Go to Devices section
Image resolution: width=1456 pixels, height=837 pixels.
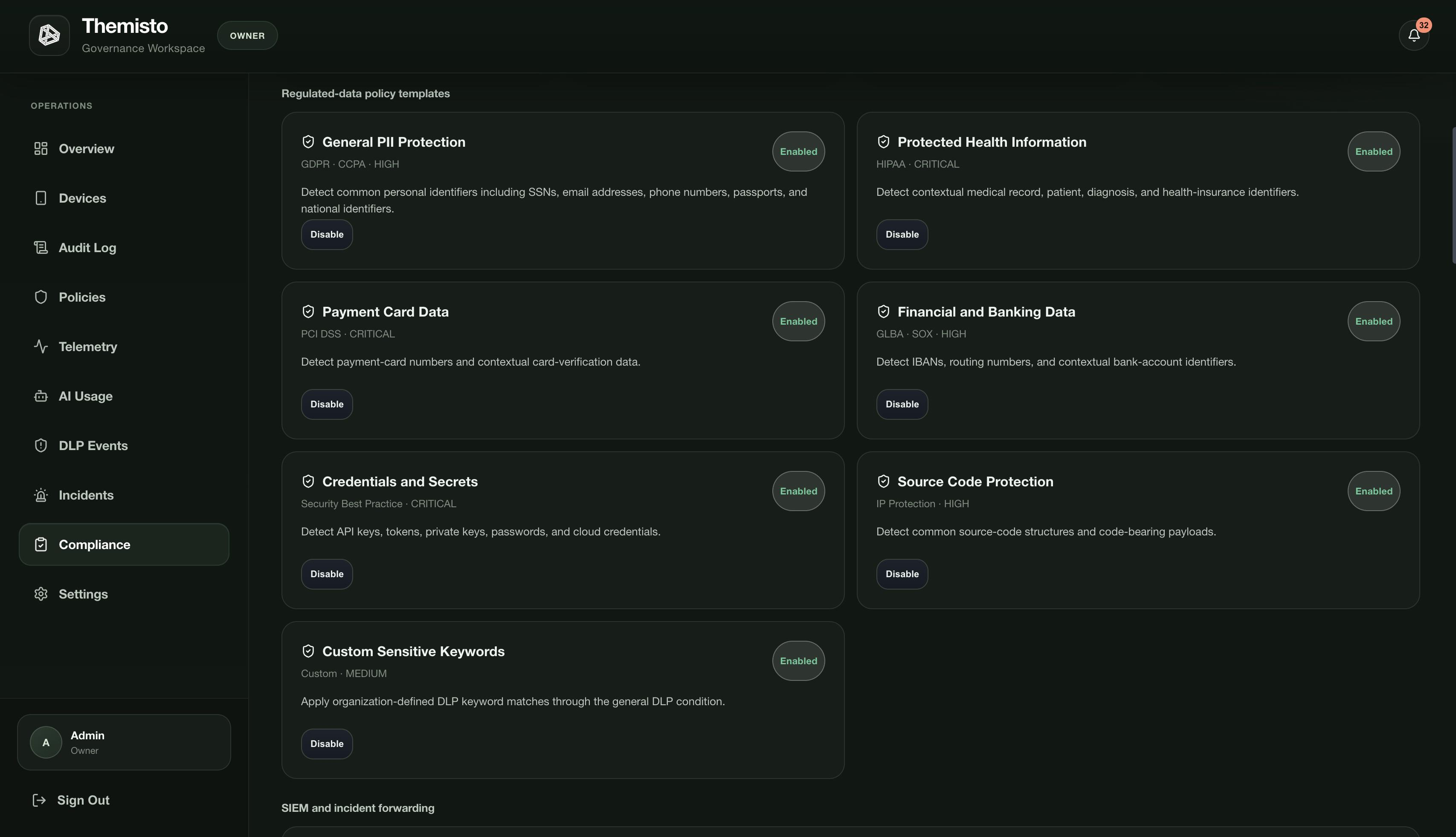(x=124, y=198)
